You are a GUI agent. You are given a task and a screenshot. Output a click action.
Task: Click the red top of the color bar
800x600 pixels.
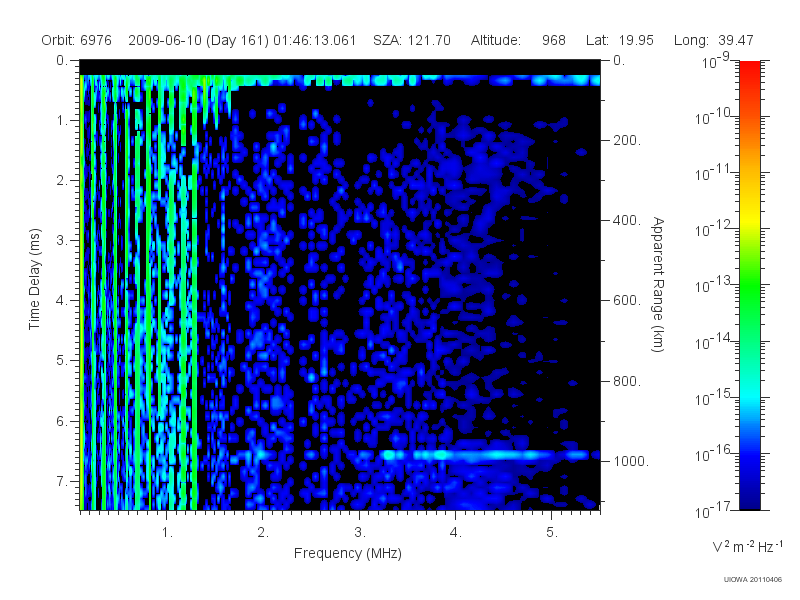(x=749, y=69)
